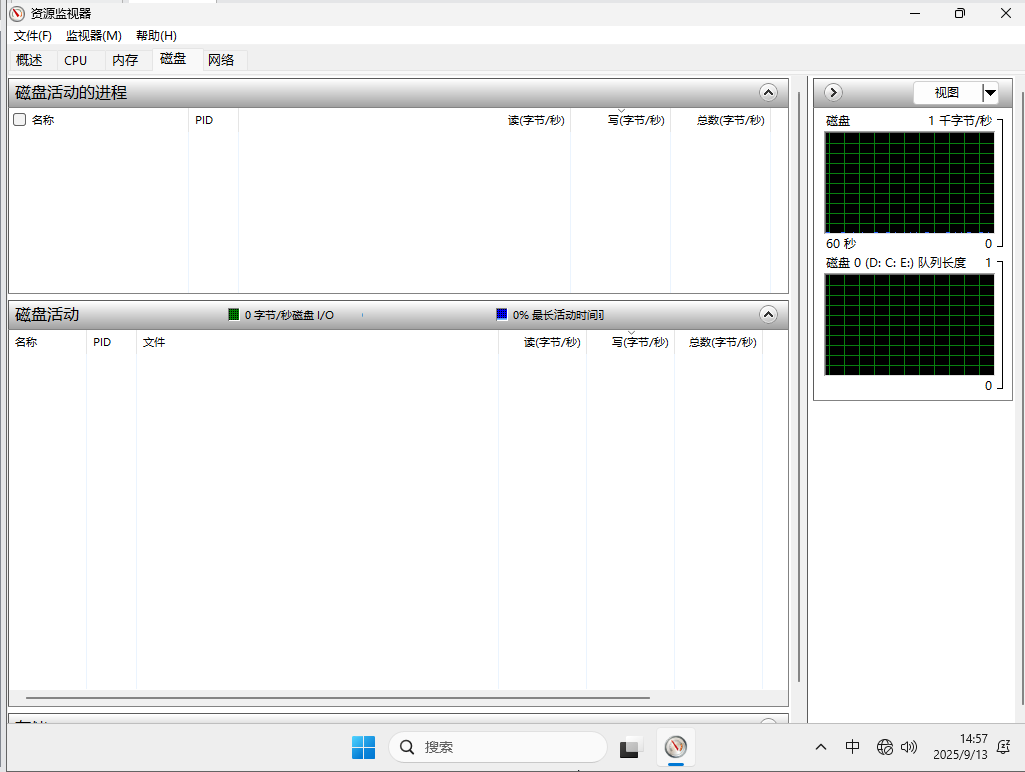This screenshot has height=772, width=1025.
Task: Collapse the 磁盘活动 section
Action: pos(768,314)
